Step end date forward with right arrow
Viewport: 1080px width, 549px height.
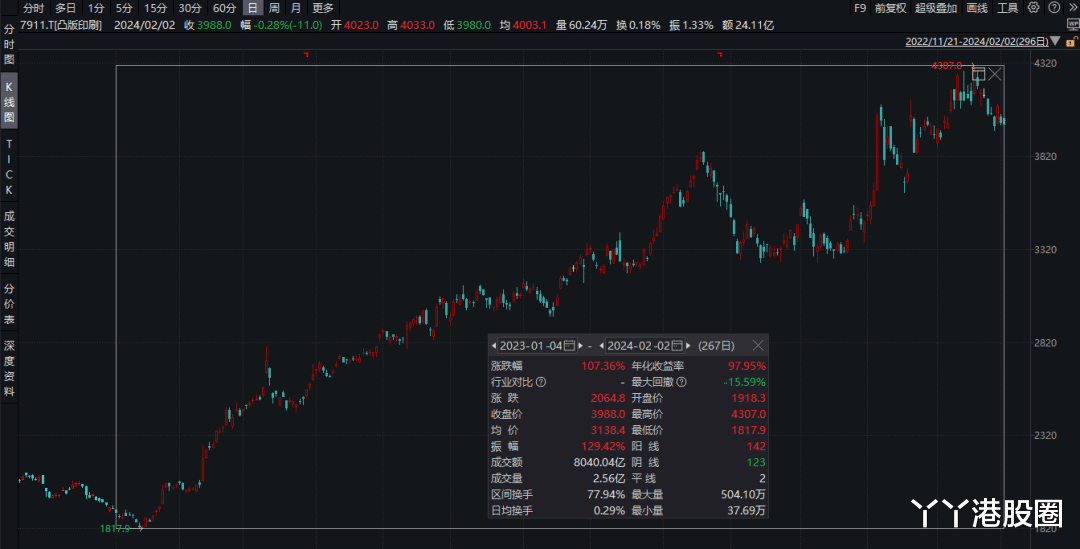[x=688, y=346]
